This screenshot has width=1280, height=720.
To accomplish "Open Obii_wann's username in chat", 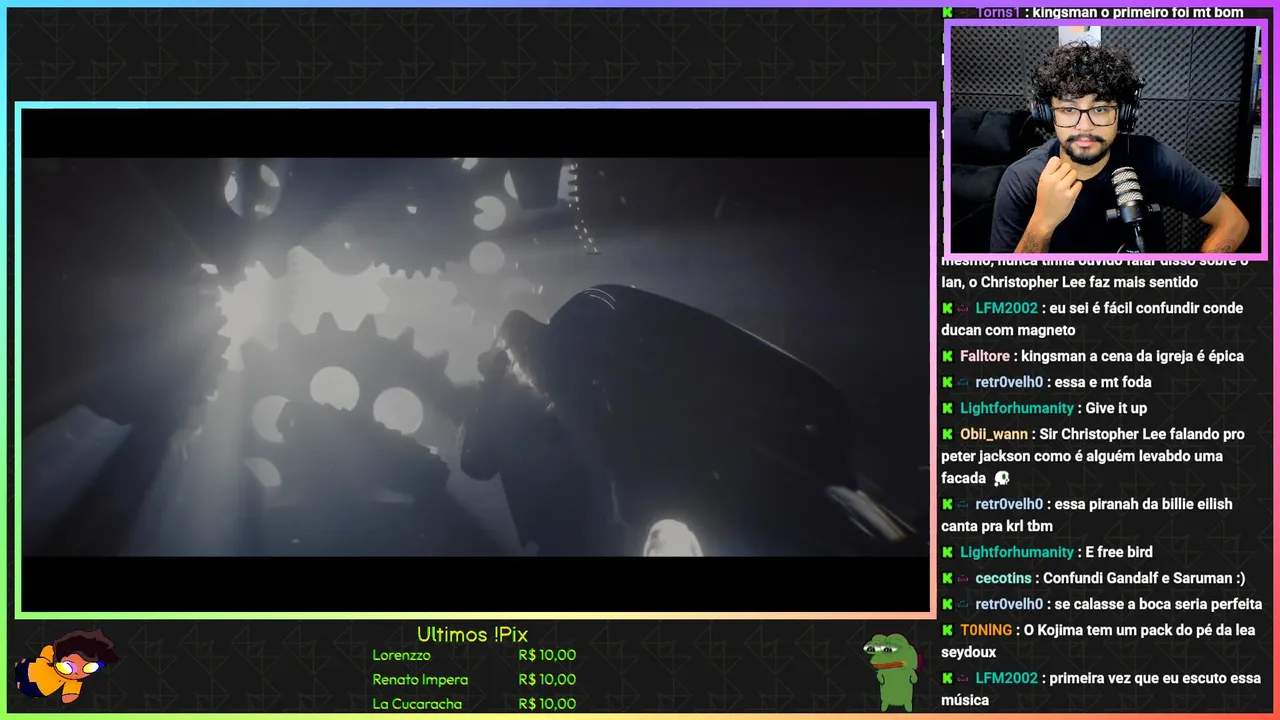I will click(x=994, y=434).
